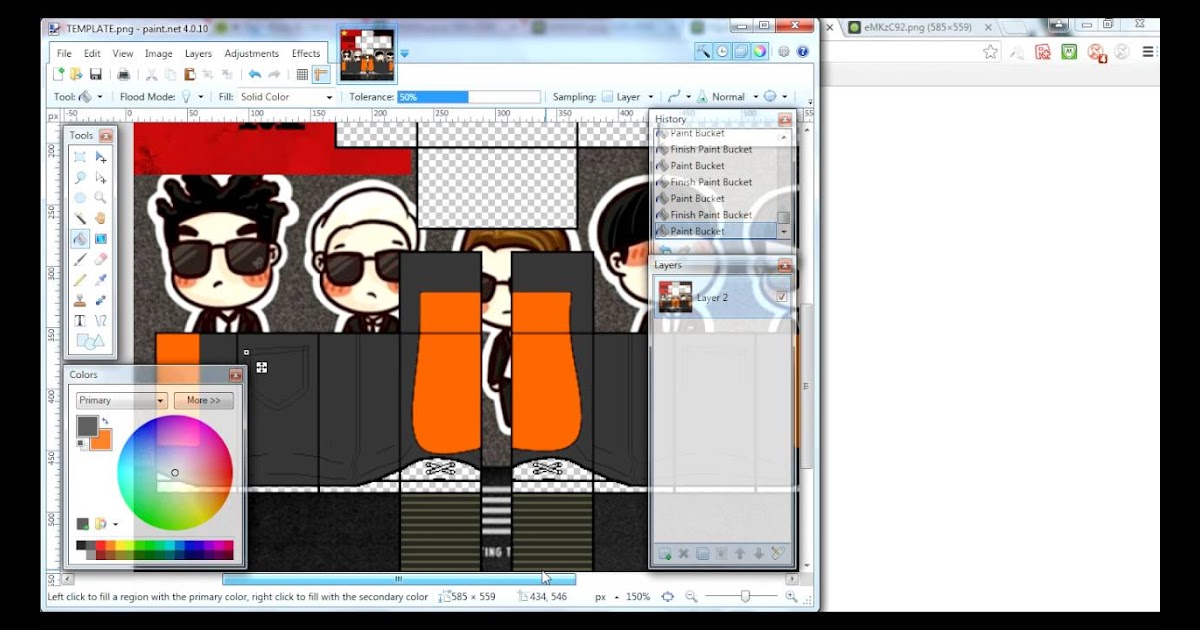The height and width of the screenshot is (630, 1200).
Task: Open the Settings gear icon
Action: 784,51
